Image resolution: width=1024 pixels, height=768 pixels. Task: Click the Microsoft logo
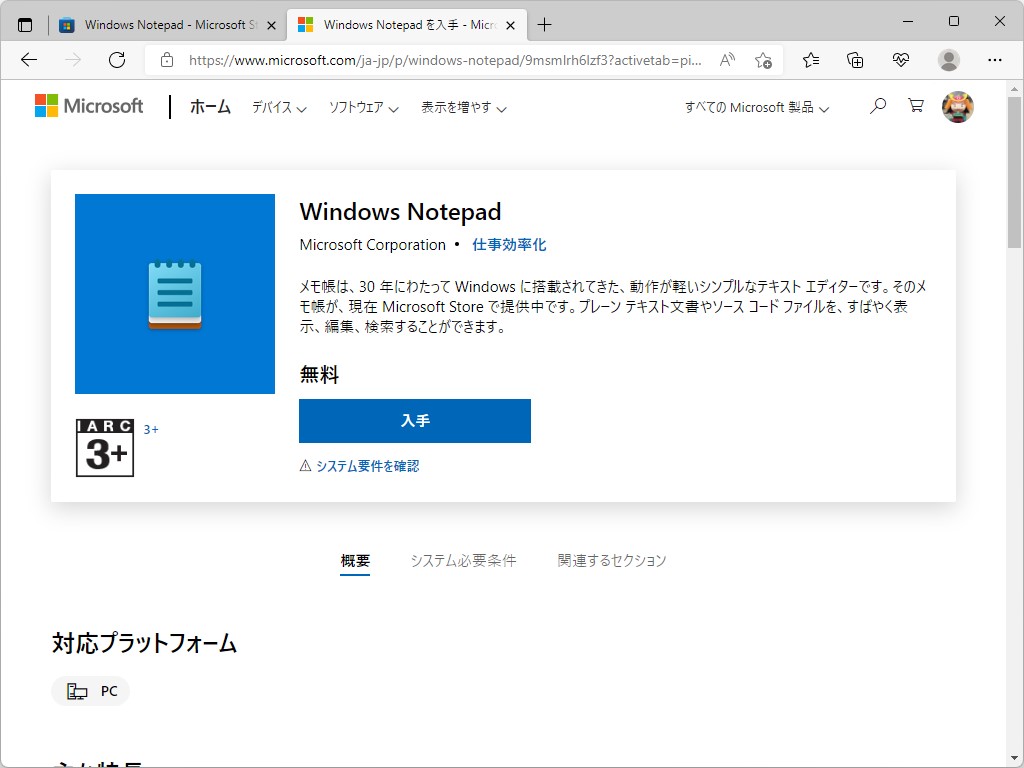[89, 105]
